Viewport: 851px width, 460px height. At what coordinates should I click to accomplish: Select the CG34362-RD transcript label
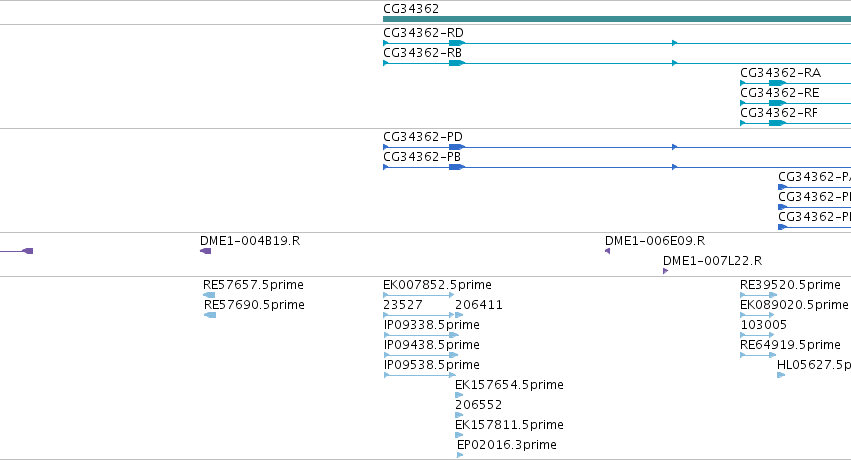click(423, 33)
